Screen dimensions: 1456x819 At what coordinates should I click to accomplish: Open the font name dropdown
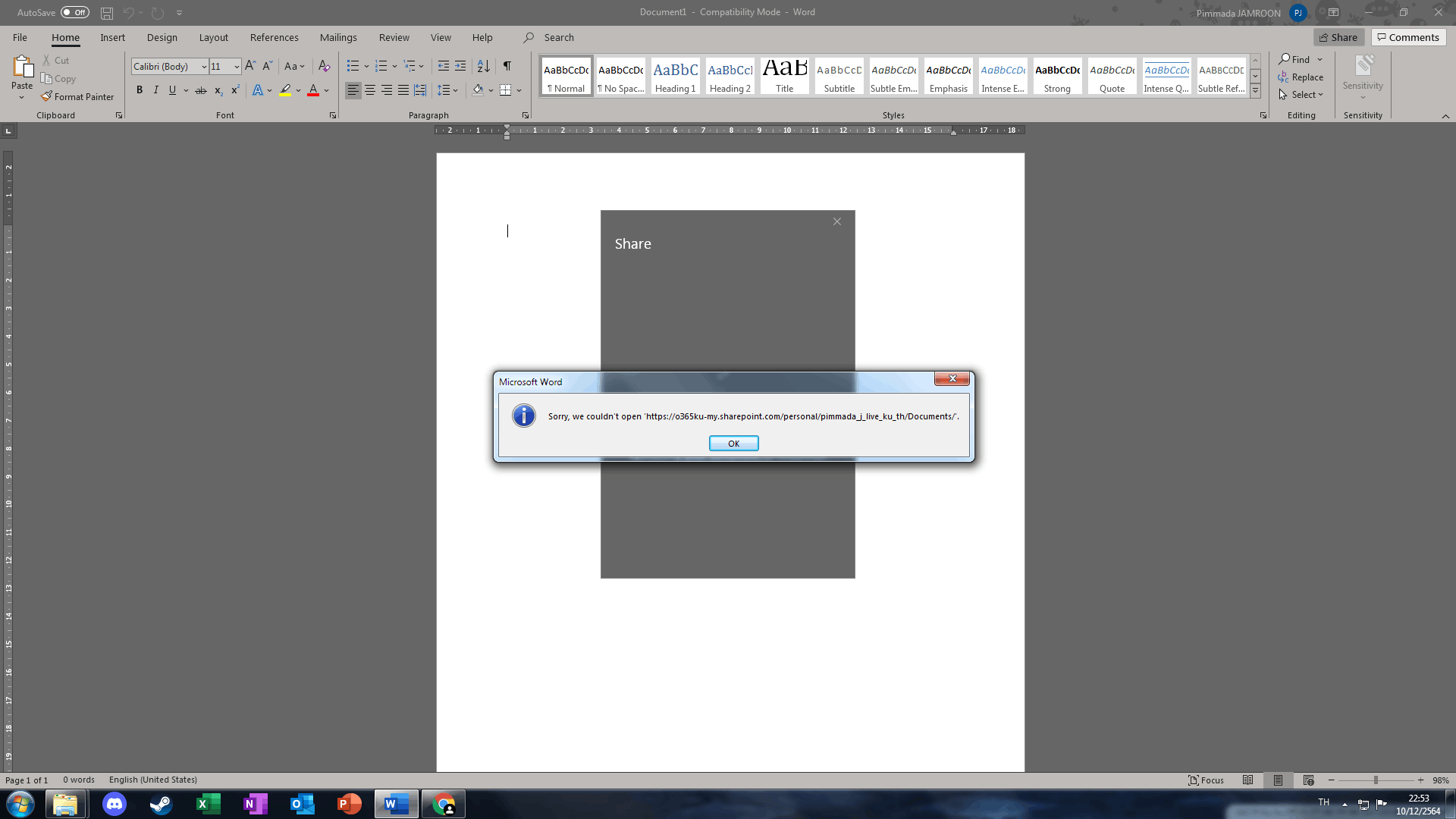click(204, 67)
